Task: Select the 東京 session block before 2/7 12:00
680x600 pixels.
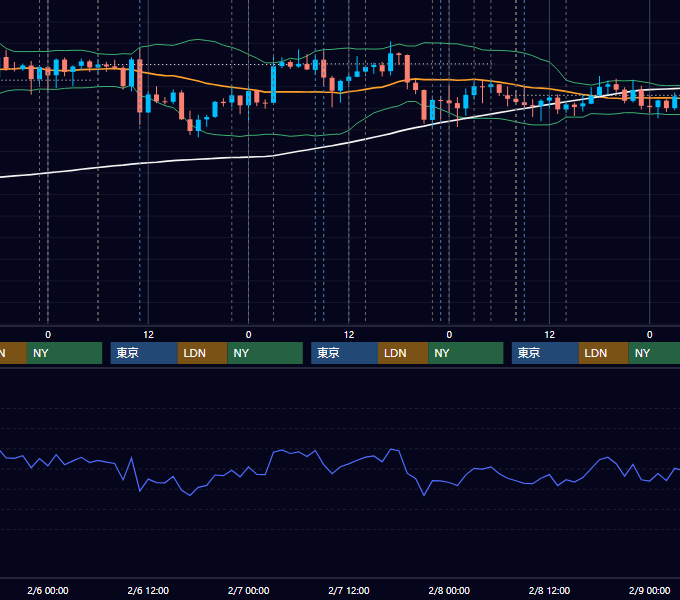Action: (x=344, y=353)
